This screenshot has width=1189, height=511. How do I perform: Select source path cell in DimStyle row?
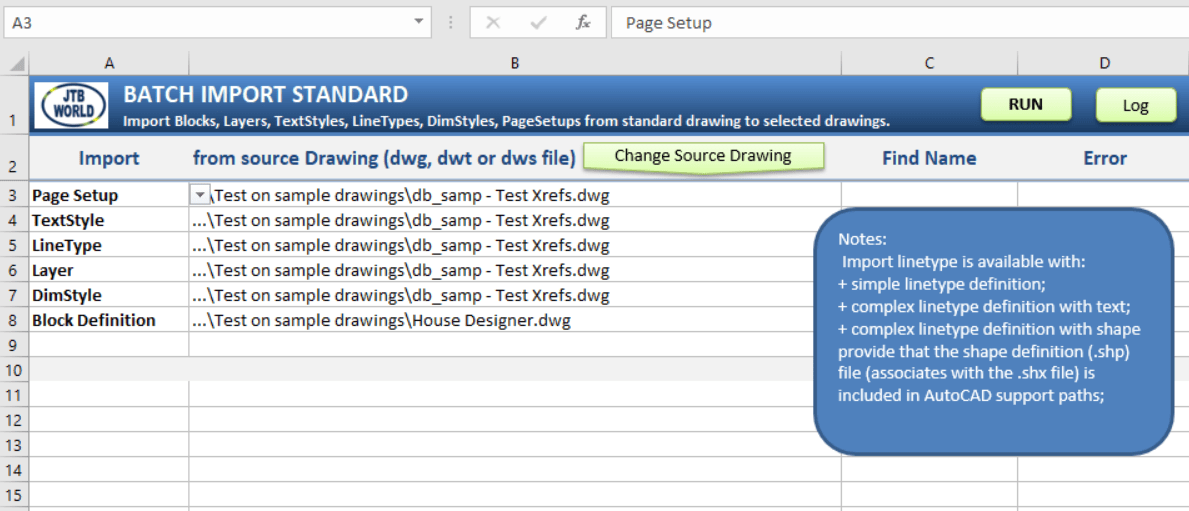[515, 295]
